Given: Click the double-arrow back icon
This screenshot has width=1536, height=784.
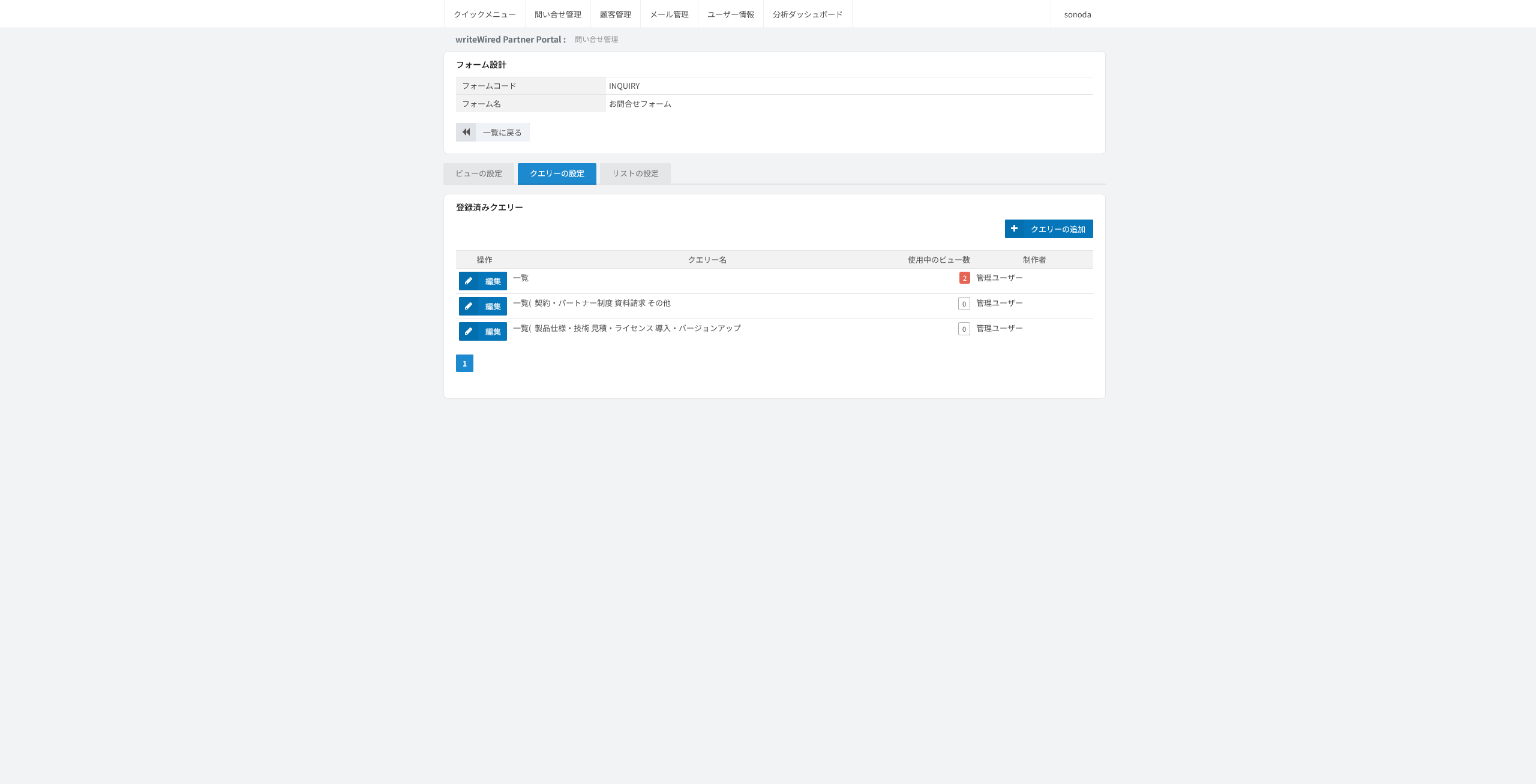Looking at the screenshot, I should tap(466, 132).
